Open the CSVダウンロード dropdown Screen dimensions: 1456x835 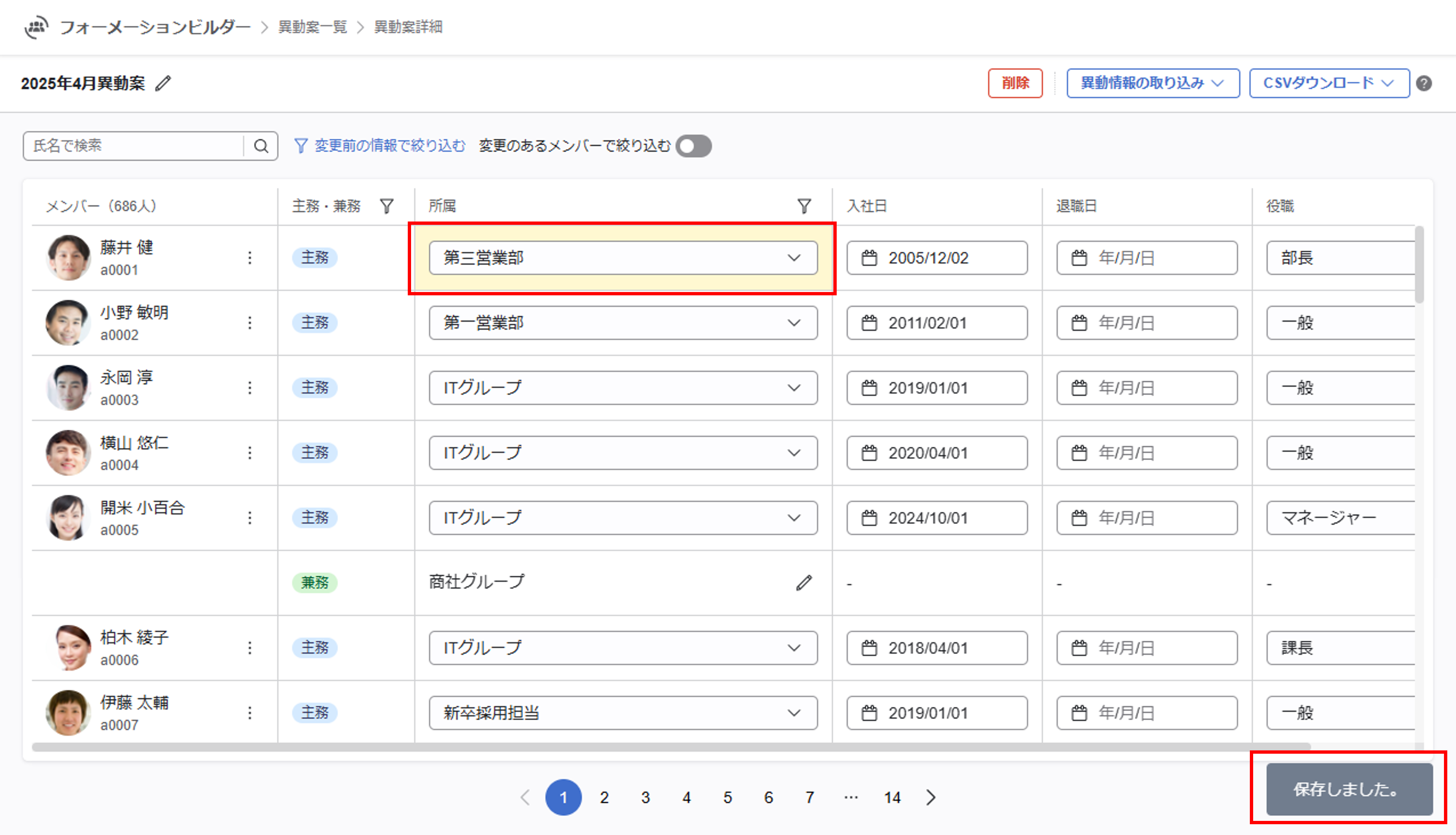point(1329,83)
